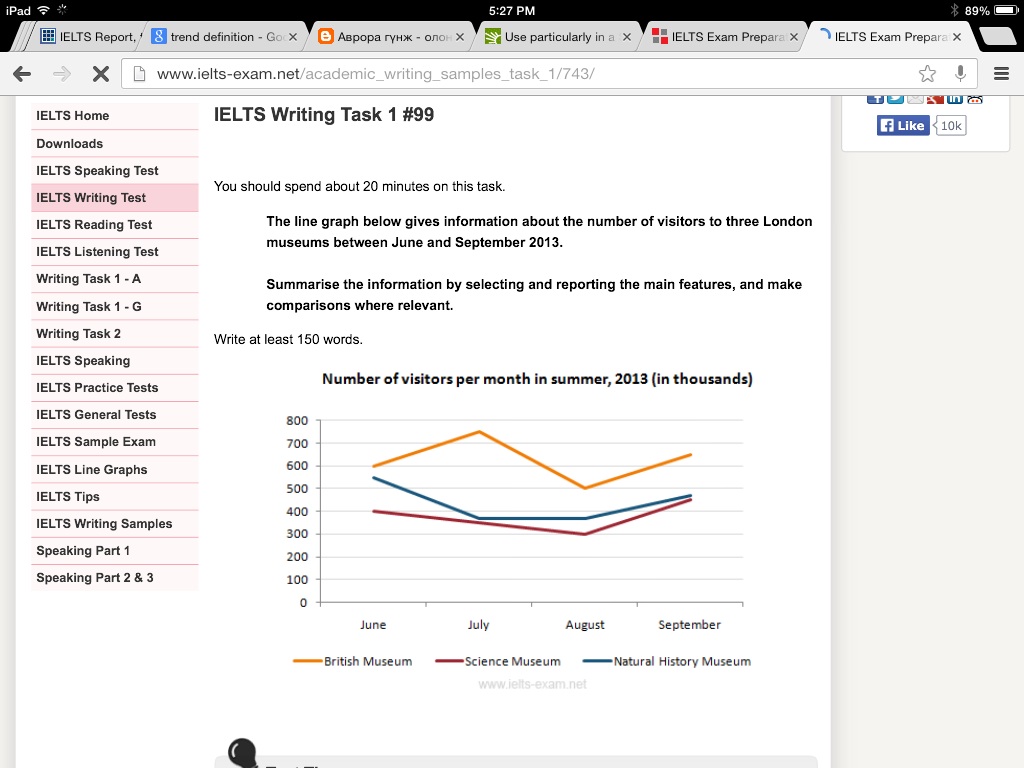
Task: Click the August axis label on the chart
Action: pyautogui.click(x=584, y=625)
